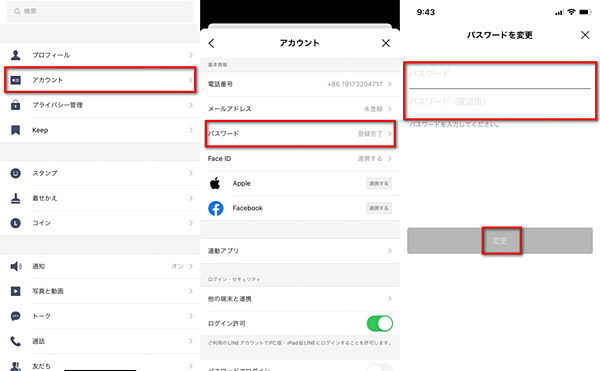Click the ログイン許可 label

227,324
